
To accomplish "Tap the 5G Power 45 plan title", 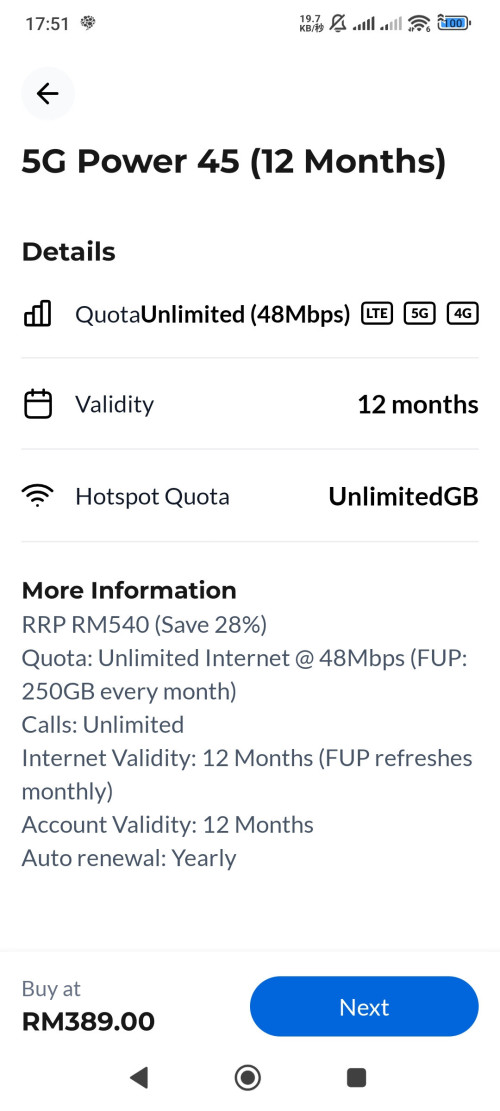I will click(234, 161).
